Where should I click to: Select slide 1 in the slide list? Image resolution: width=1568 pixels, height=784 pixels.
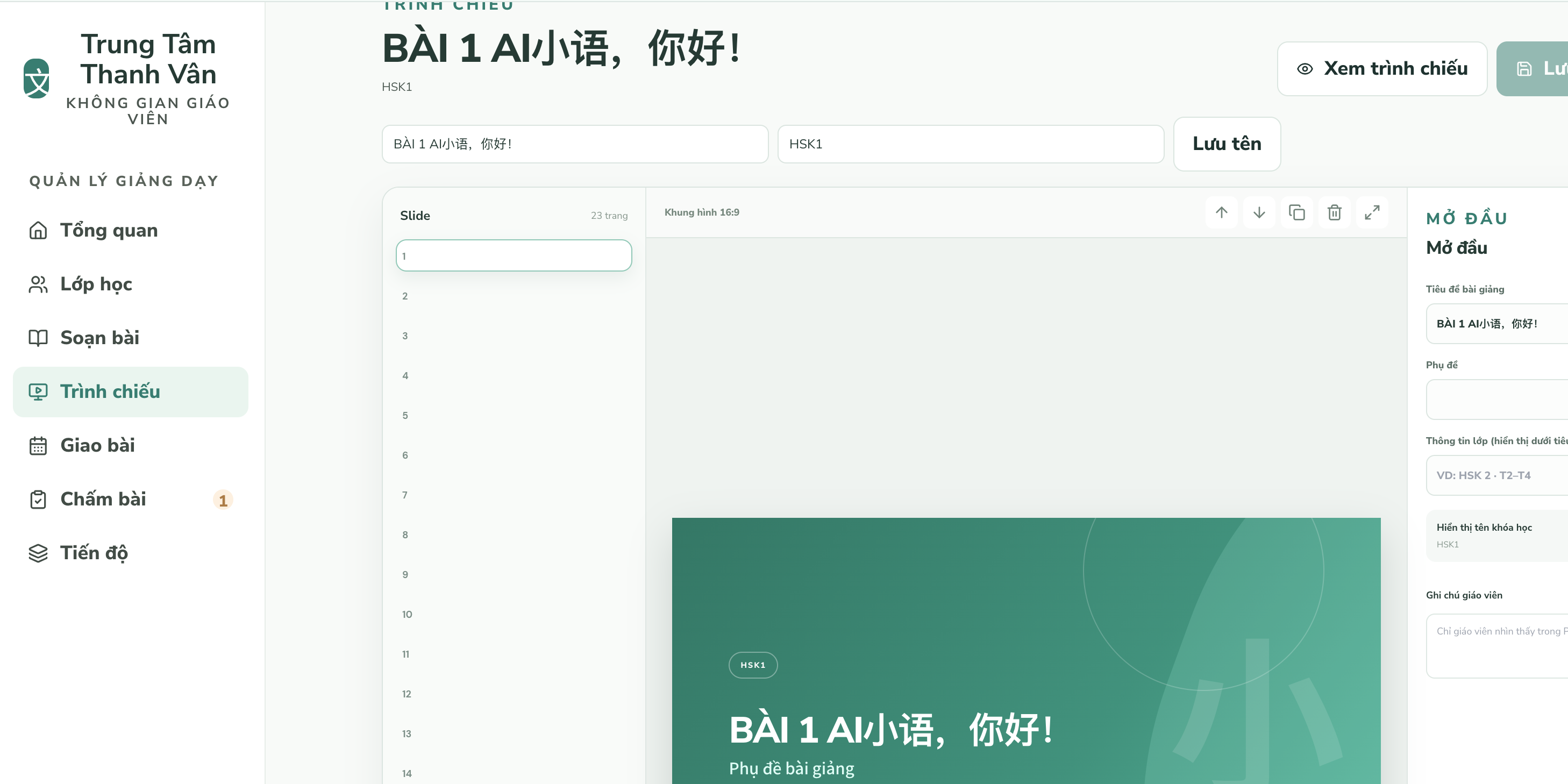[514, 255]
